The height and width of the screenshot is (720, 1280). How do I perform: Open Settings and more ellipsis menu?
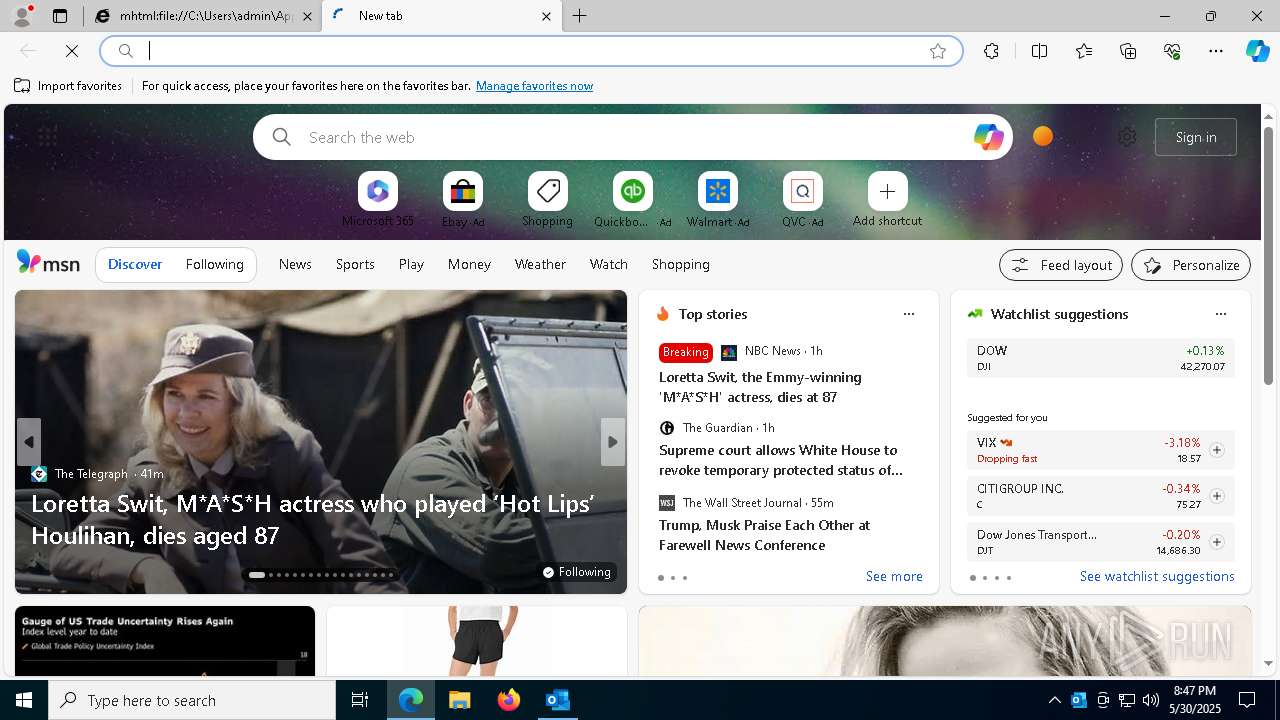[1216, 51]
